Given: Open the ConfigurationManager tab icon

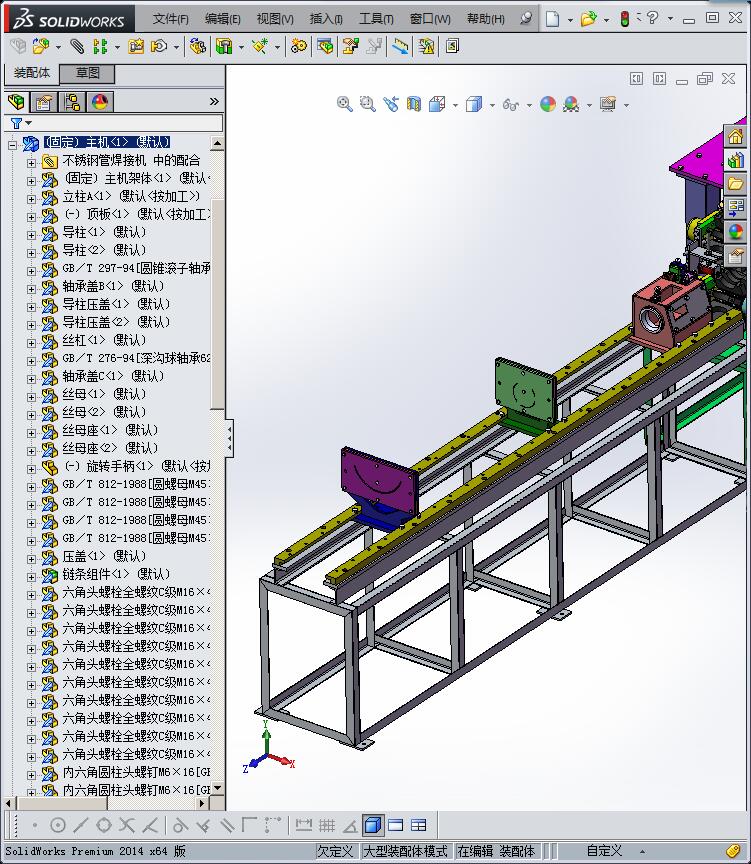Looking at the screenshot, I should point(72,102).
